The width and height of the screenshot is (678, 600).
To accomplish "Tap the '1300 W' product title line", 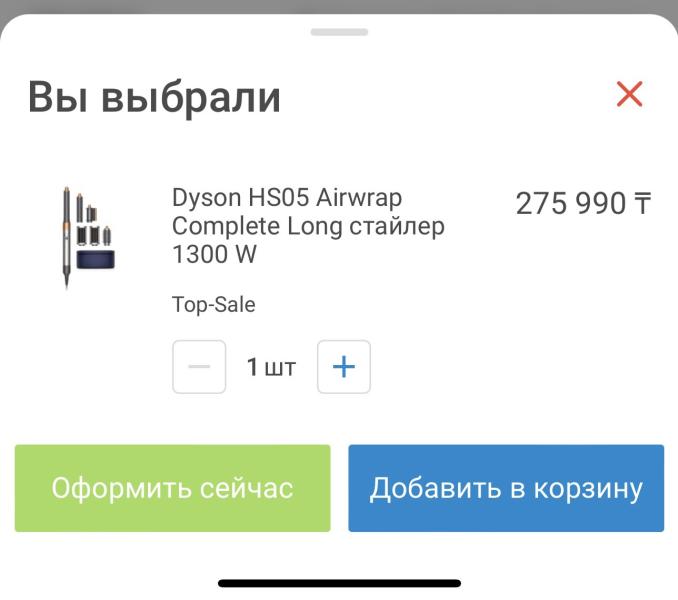I will [214, 254].
